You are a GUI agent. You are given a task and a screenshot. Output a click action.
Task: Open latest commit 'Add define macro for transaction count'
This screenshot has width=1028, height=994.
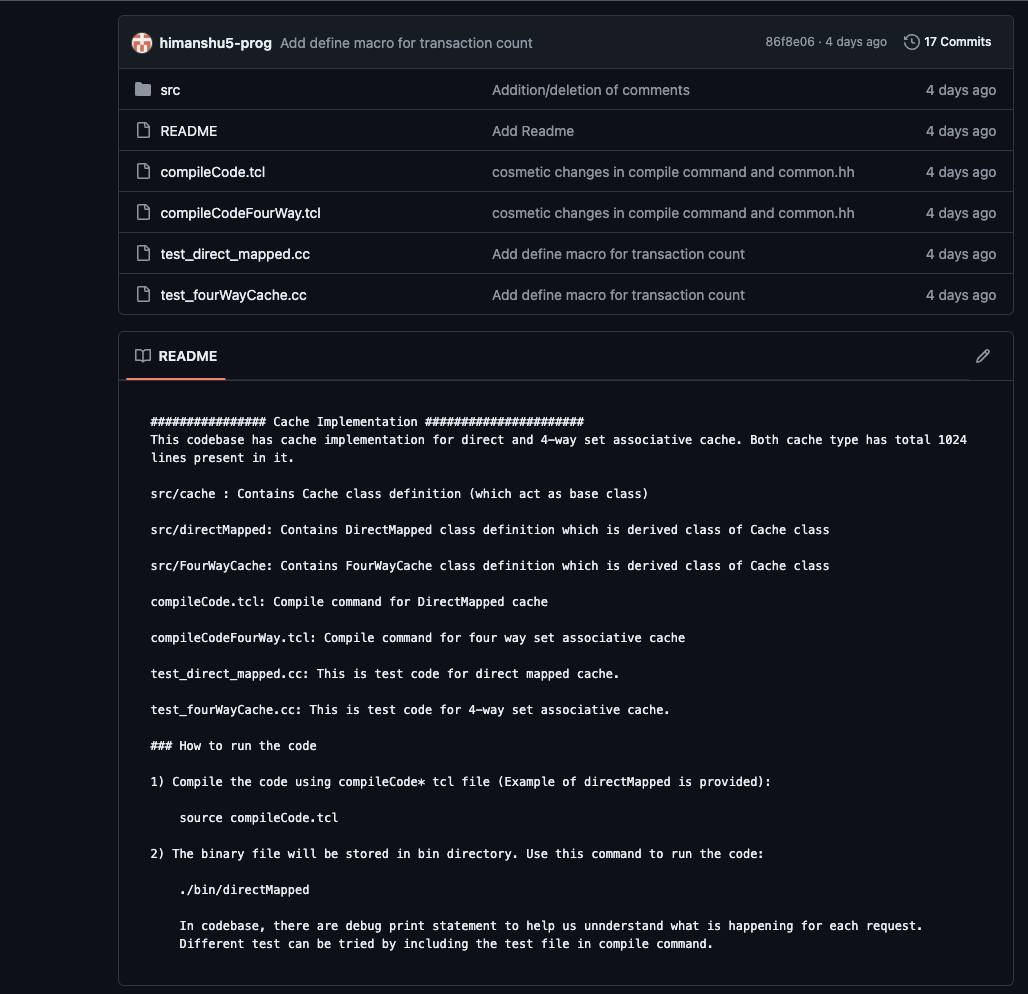[406, 43]
